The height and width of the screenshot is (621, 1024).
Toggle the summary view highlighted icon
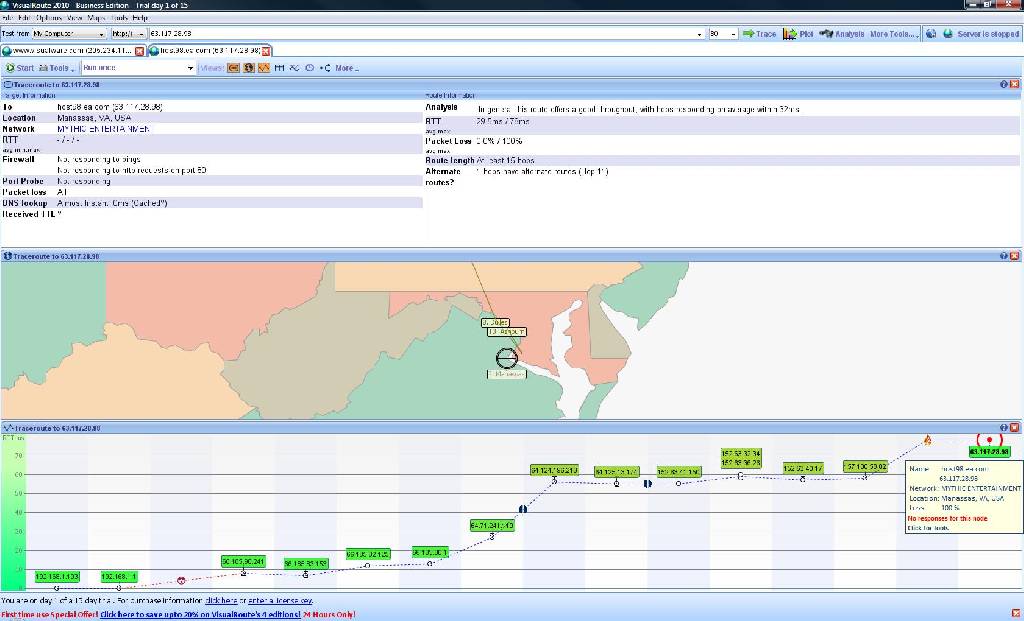pos(233,68)
